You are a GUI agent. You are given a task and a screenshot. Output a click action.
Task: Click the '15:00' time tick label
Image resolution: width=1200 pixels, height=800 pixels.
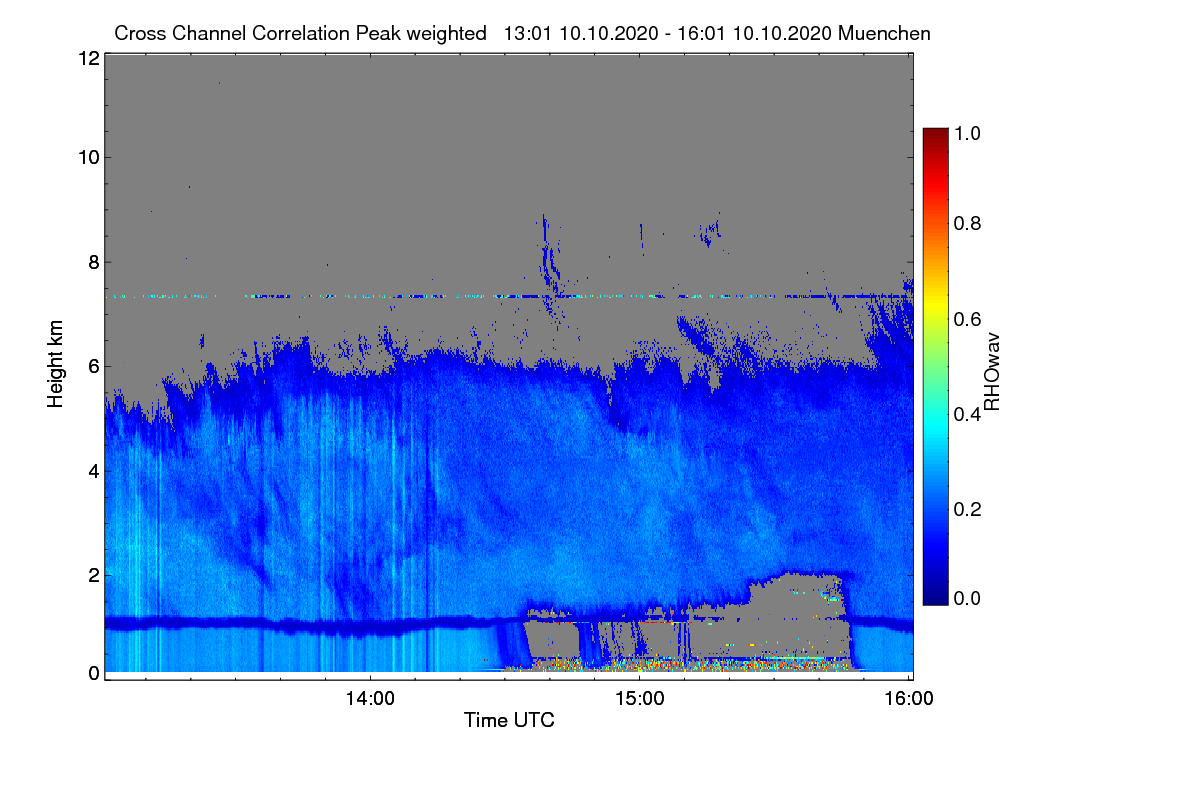click(639, 698)
